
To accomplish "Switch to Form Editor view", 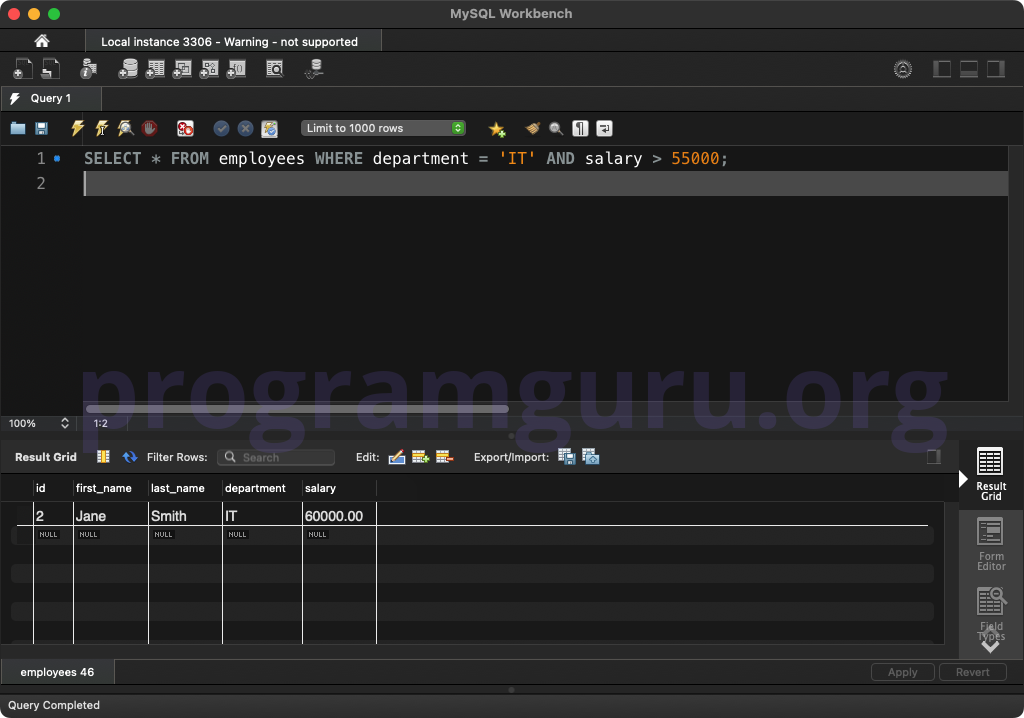I will 991,544.
